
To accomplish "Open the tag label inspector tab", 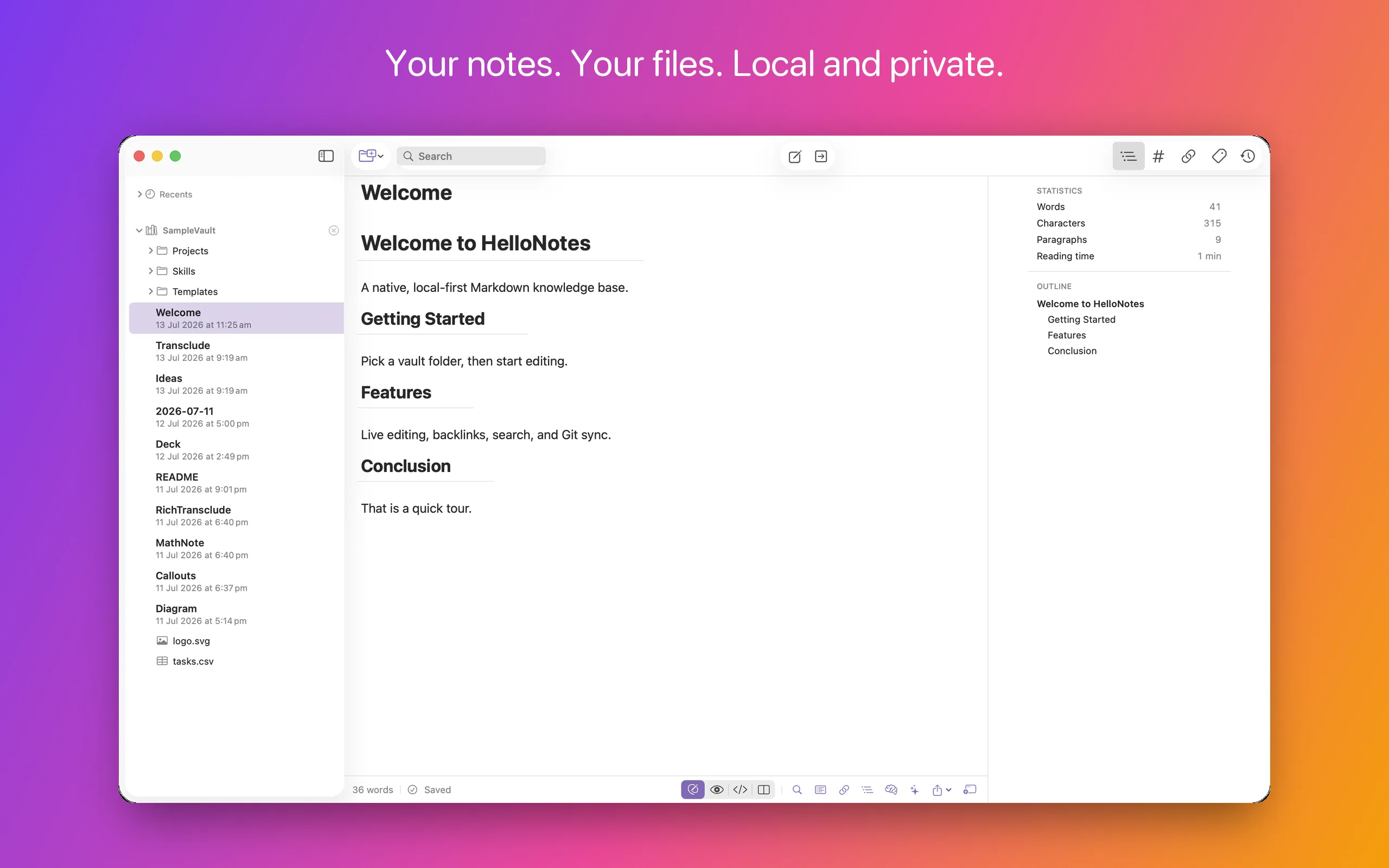I will click(x=1219, y=156).
